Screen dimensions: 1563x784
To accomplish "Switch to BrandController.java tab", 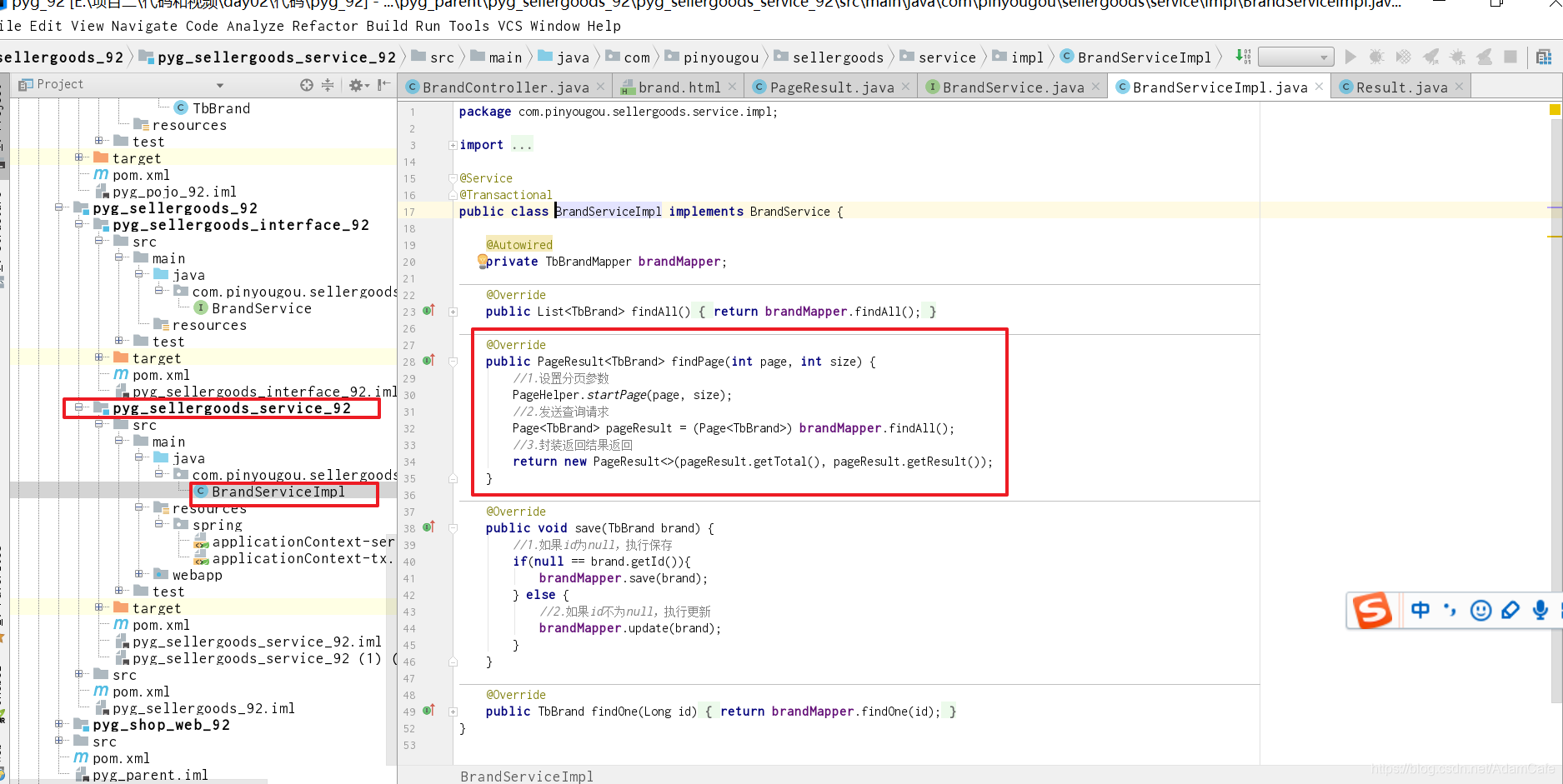I will [x=505, y=87].
